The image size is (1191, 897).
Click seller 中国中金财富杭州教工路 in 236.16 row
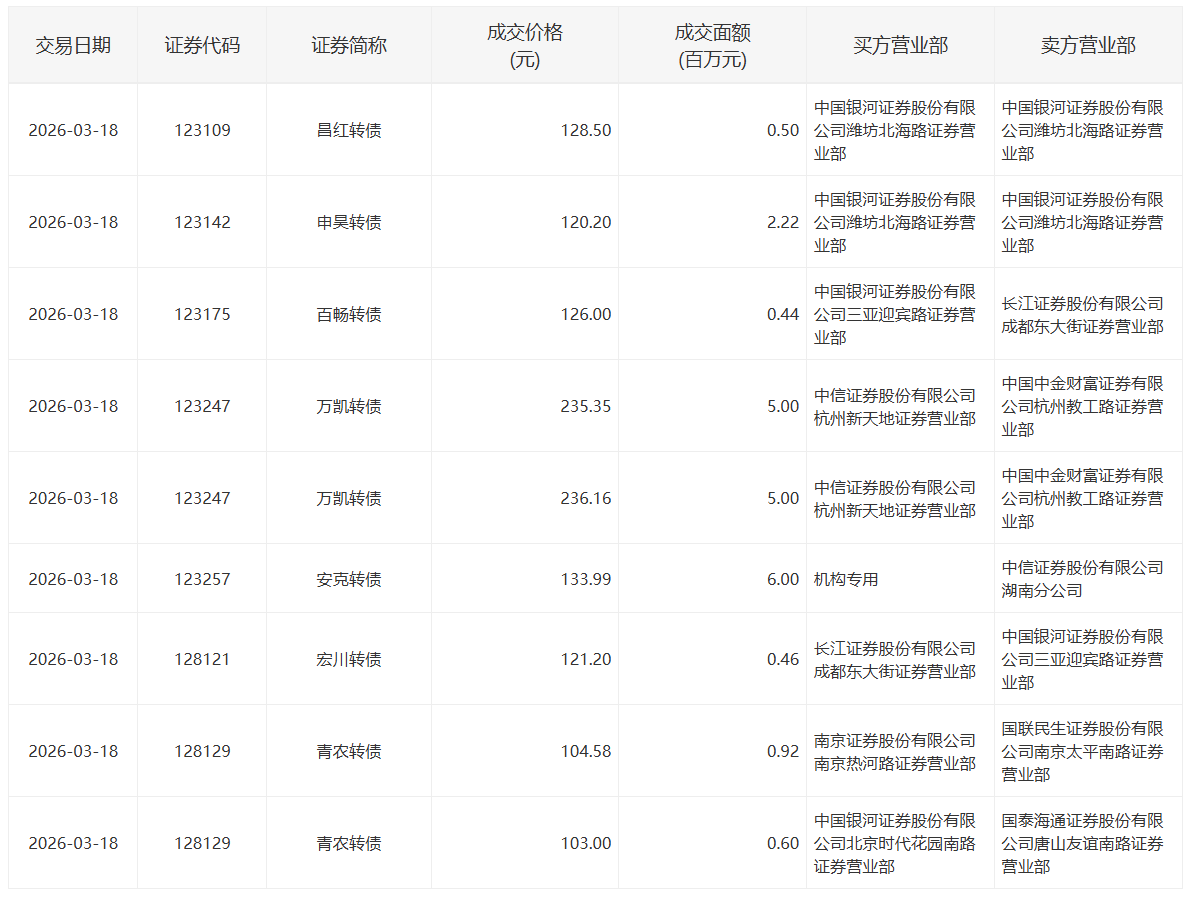click(1082, 498)
